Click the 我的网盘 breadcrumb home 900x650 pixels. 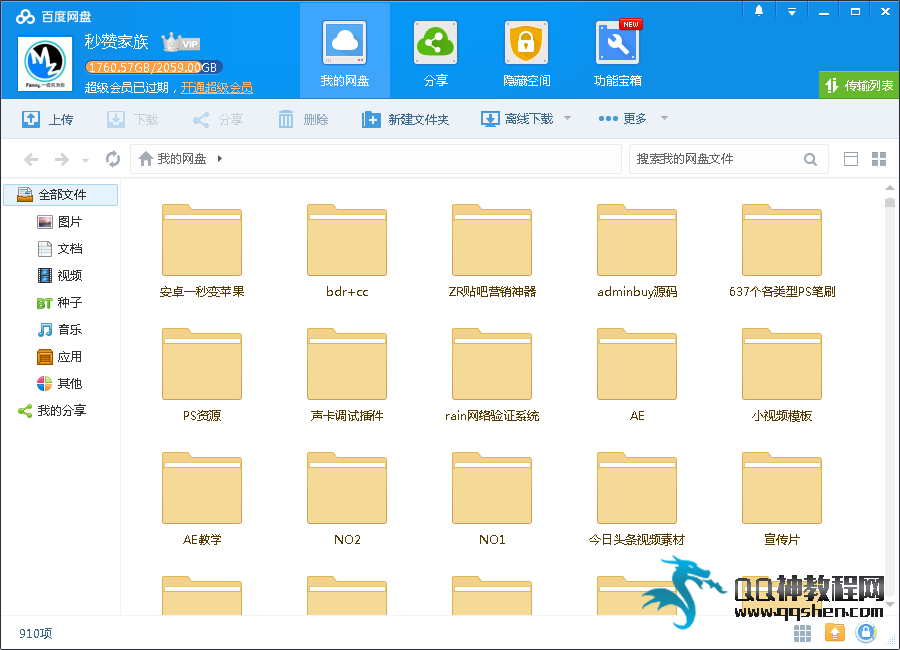click(173, 158)
